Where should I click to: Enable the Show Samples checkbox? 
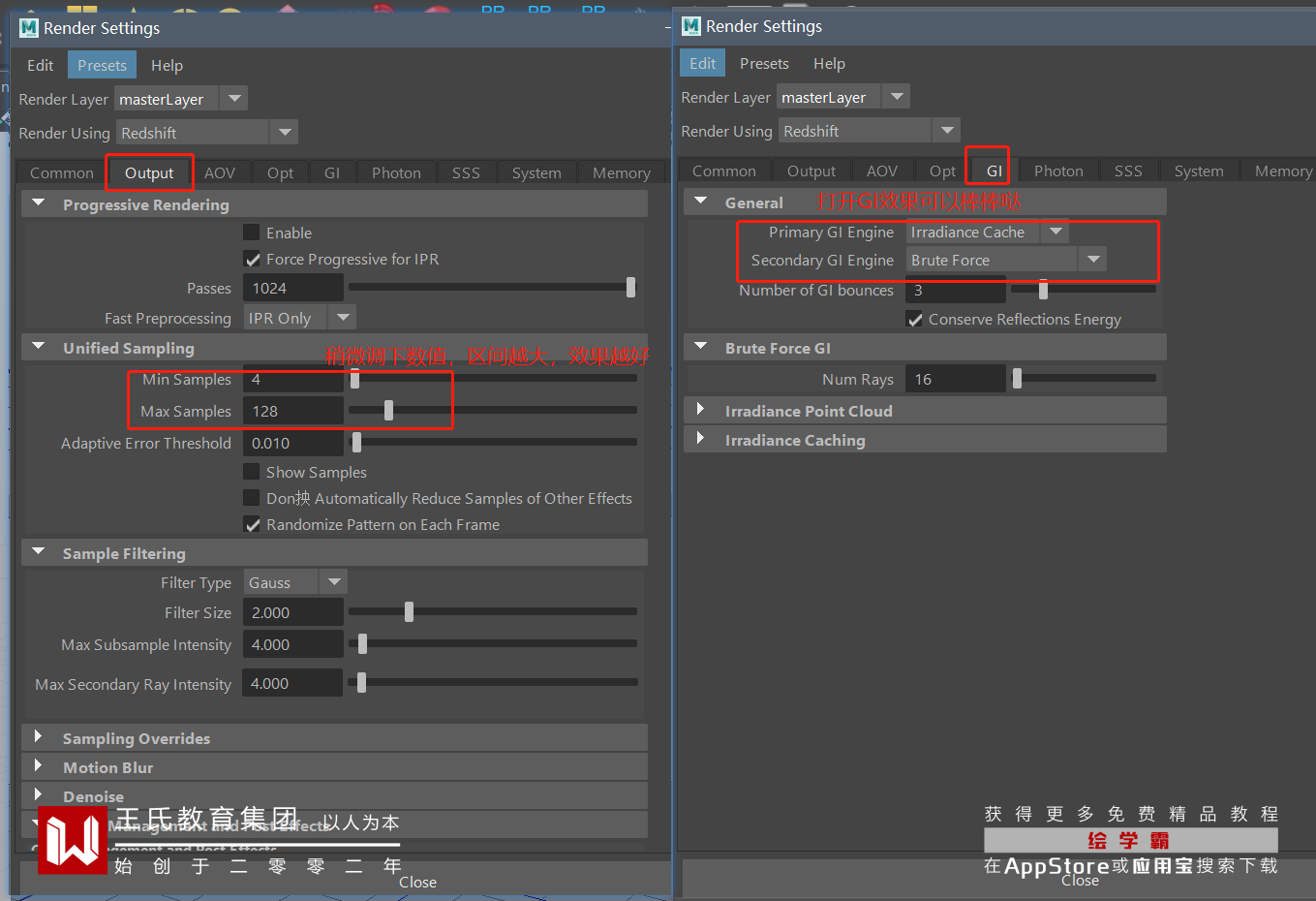pos(252,472)
